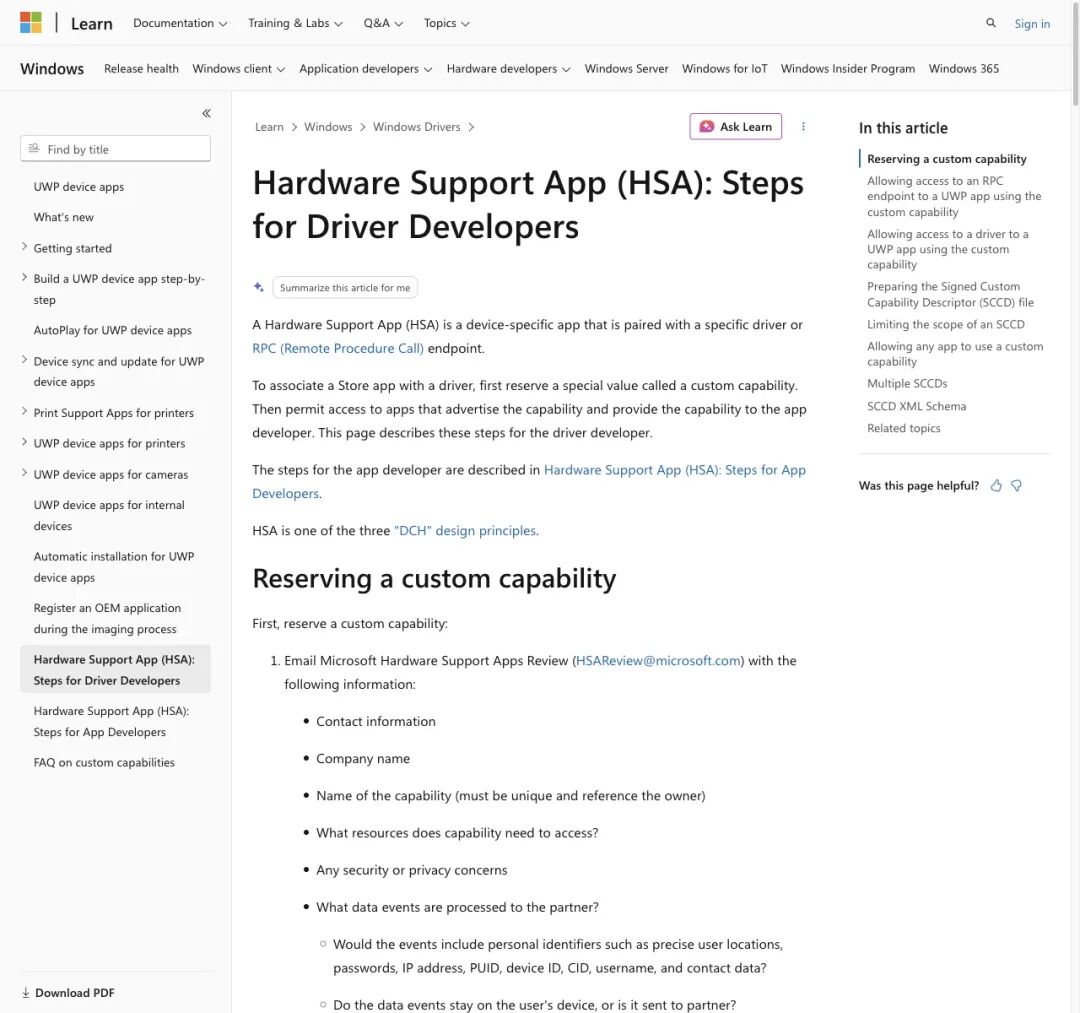Click the Sign in link
1080x1013 pixels.
point(1032,23)
